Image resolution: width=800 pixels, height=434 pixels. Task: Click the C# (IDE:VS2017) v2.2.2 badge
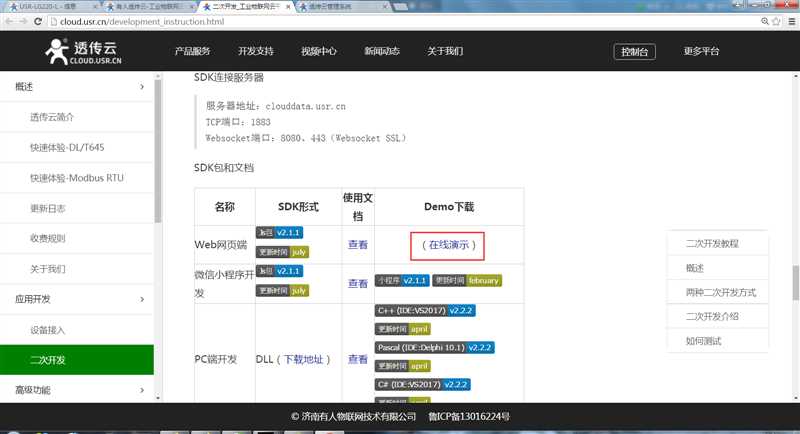coord(422,385)
